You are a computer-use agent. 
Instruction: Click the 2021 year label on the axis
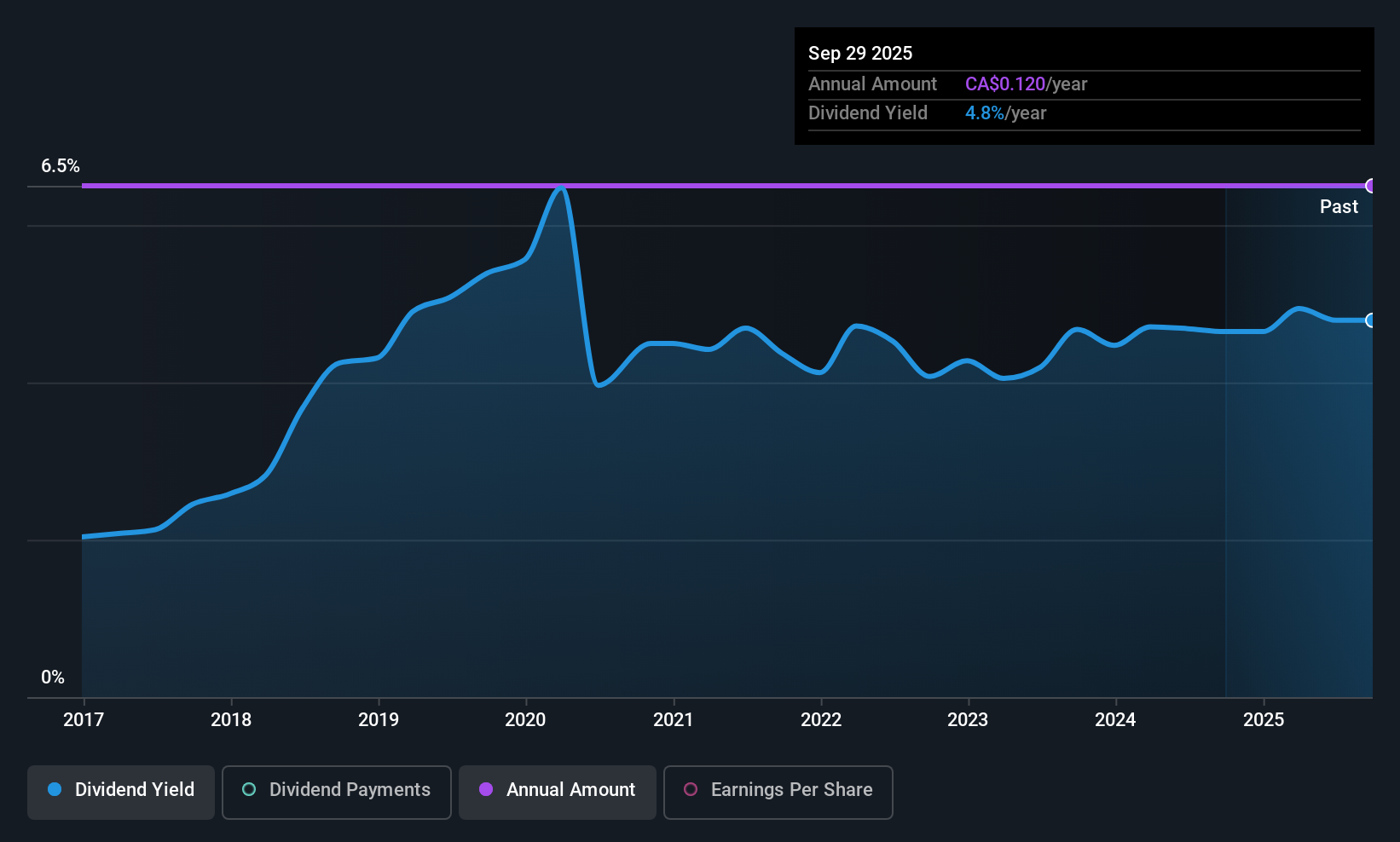coord(673,719)
